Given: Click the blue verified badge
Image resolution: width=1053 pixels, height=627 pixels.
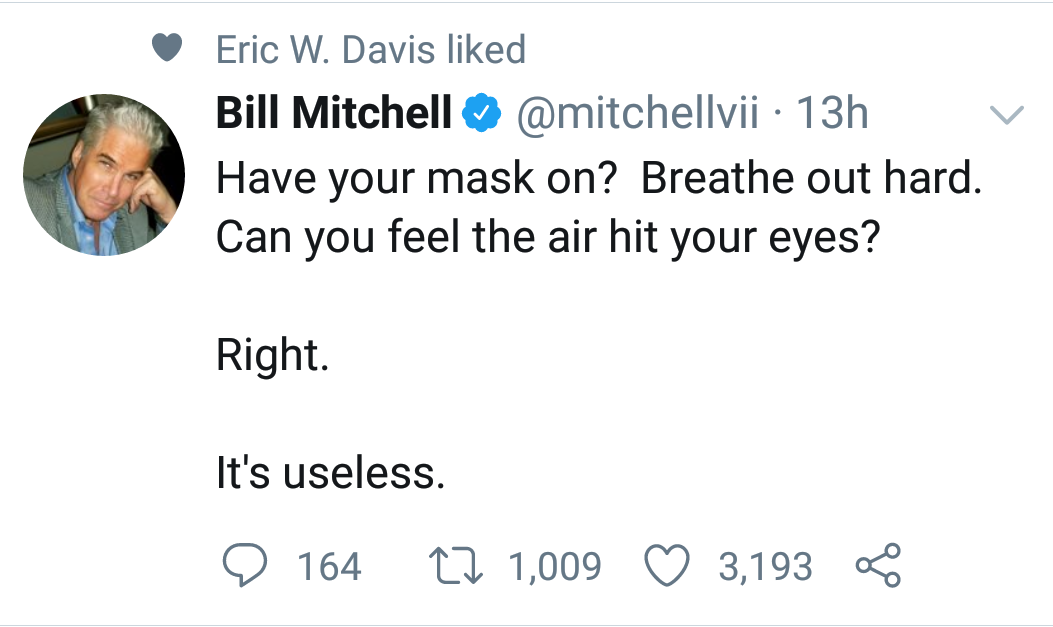Looking at the screenshot, I should pyautogui.click(x=482, y=115).
